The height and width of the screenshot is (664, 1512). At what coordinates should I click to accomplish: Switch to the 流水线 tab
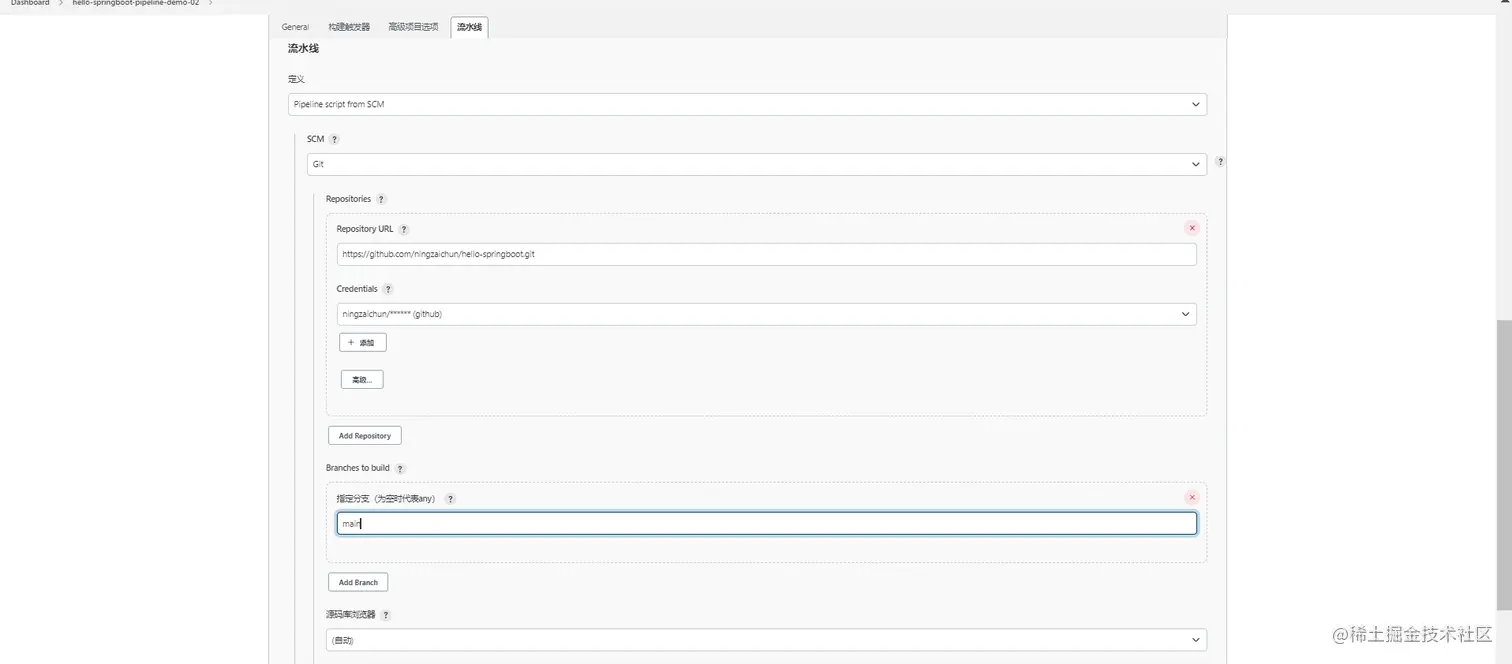469,27
